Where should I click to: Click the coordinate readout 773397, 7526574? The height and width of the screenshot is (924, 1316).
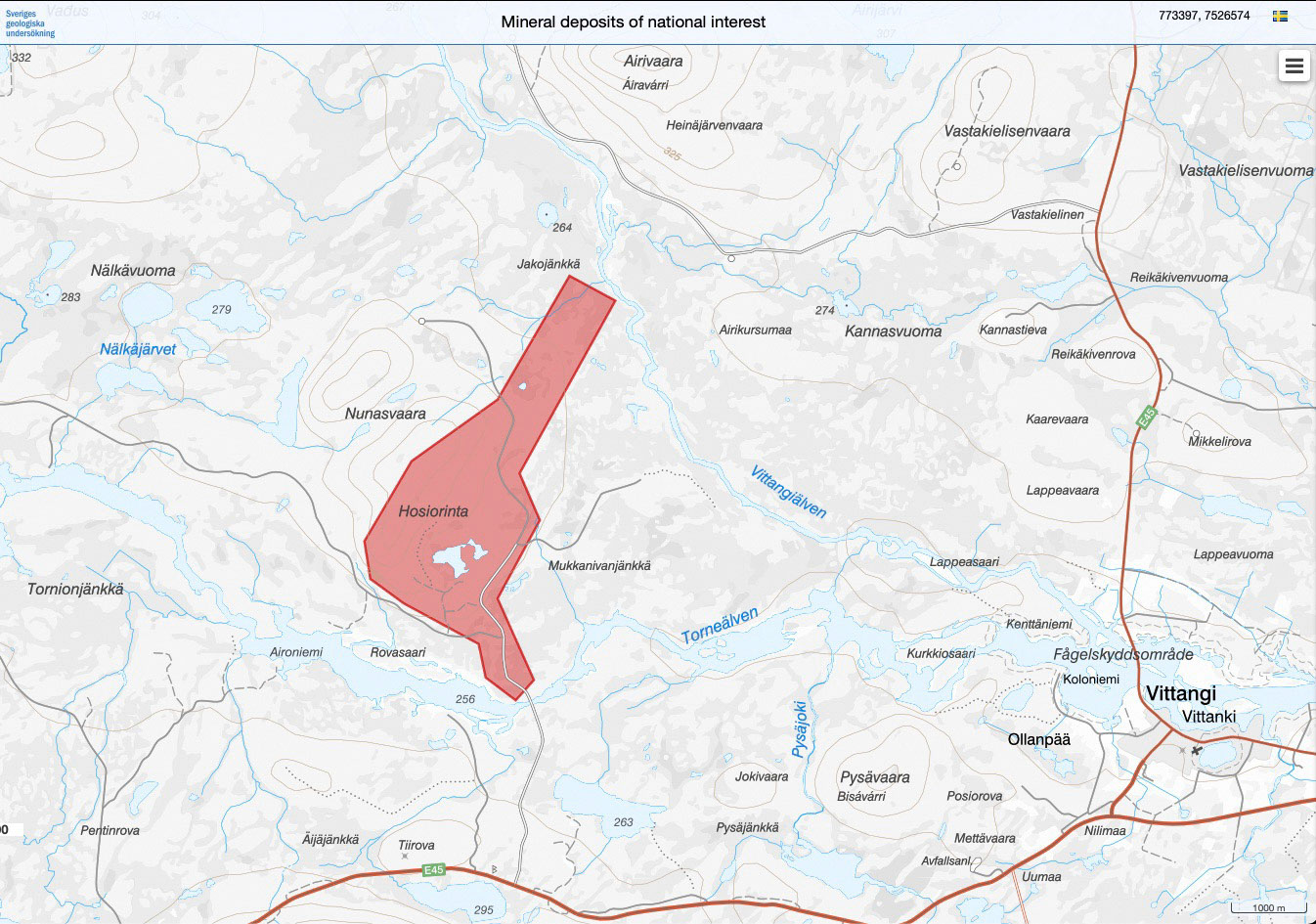[x=1204, y=16]
